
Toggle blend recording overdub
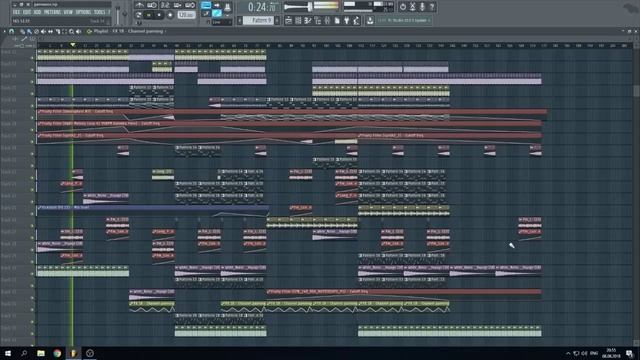click(178, 5)
